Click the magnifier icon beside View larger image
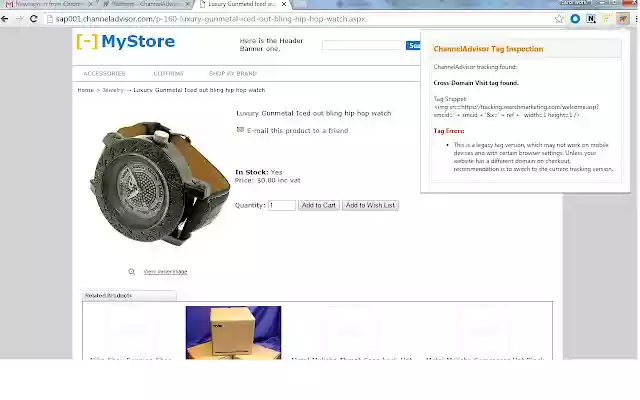640x400 pixels. click(x=131, y=272)
